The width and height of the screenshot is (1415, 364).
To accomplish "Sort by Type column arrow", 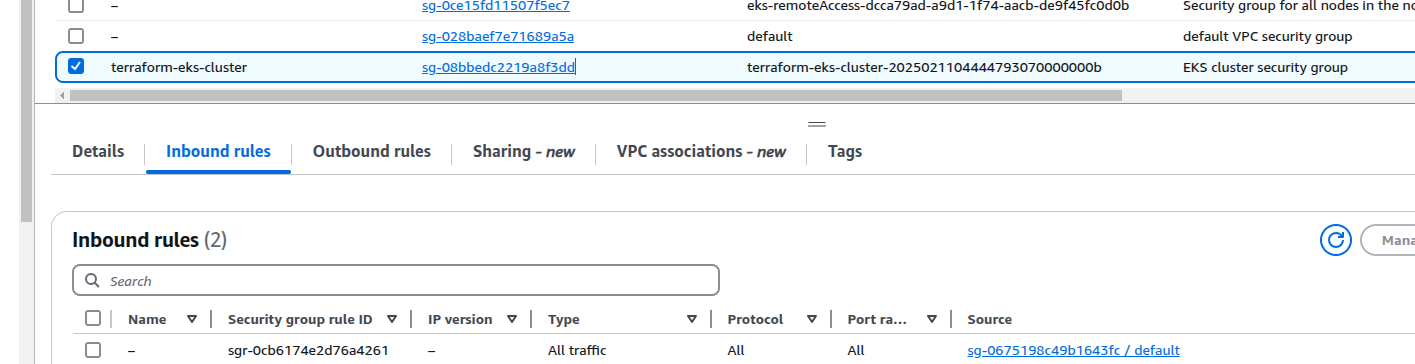I will pos(692,320).
